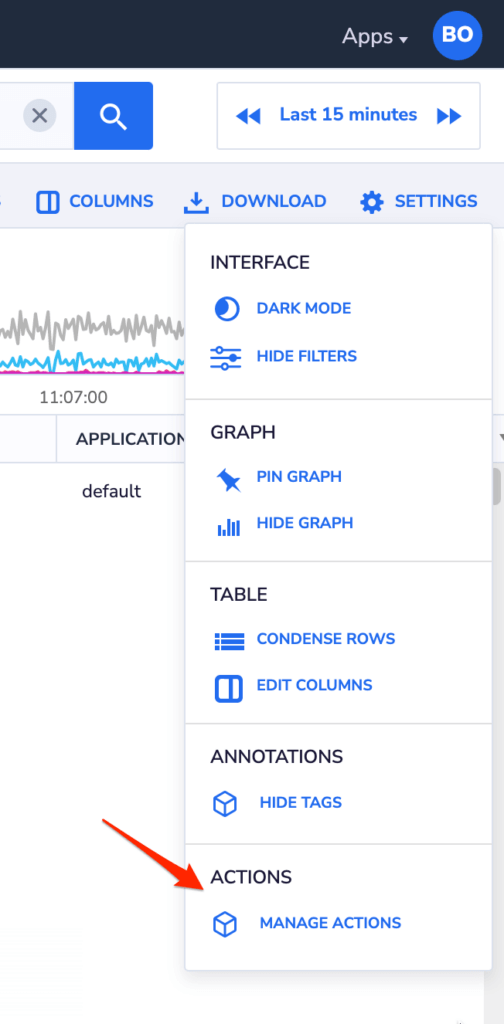Click the Hide Graph bar chart icon
504x1024 pixels.
coord(228,526)
